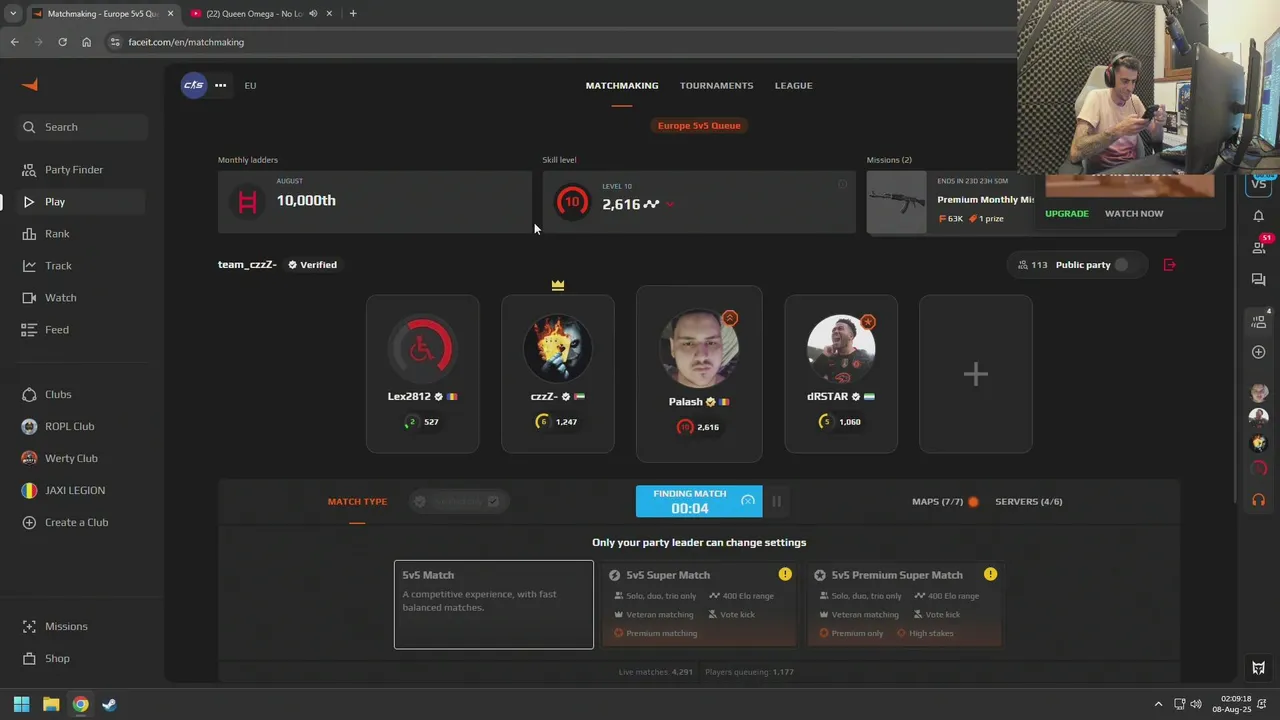Switch to the LEAGUE tab
The height and width of the screenshot is (720, 1280).
point(794,86)
